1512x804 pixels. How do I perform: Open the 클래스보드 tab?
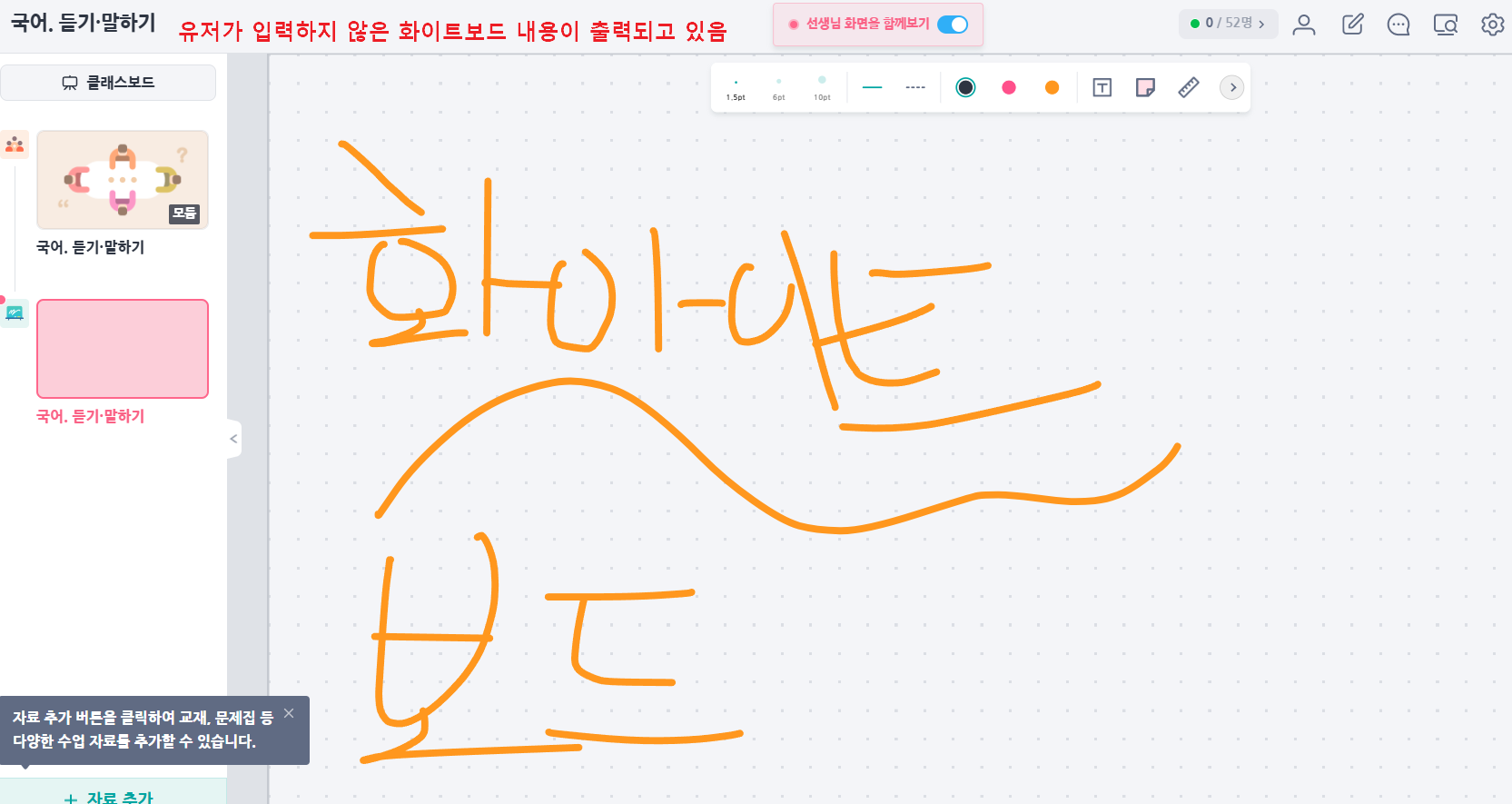(x=108, y=83)
